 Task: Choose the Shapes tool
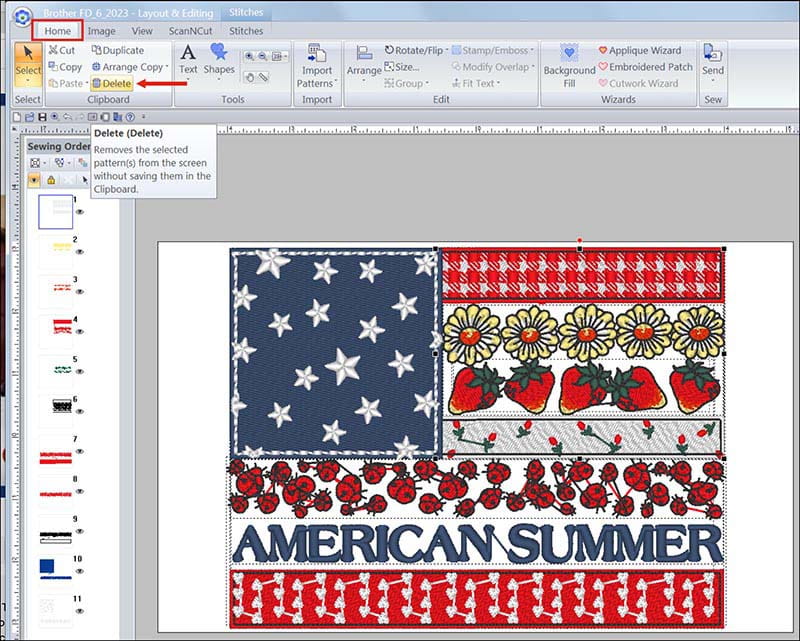219,60
